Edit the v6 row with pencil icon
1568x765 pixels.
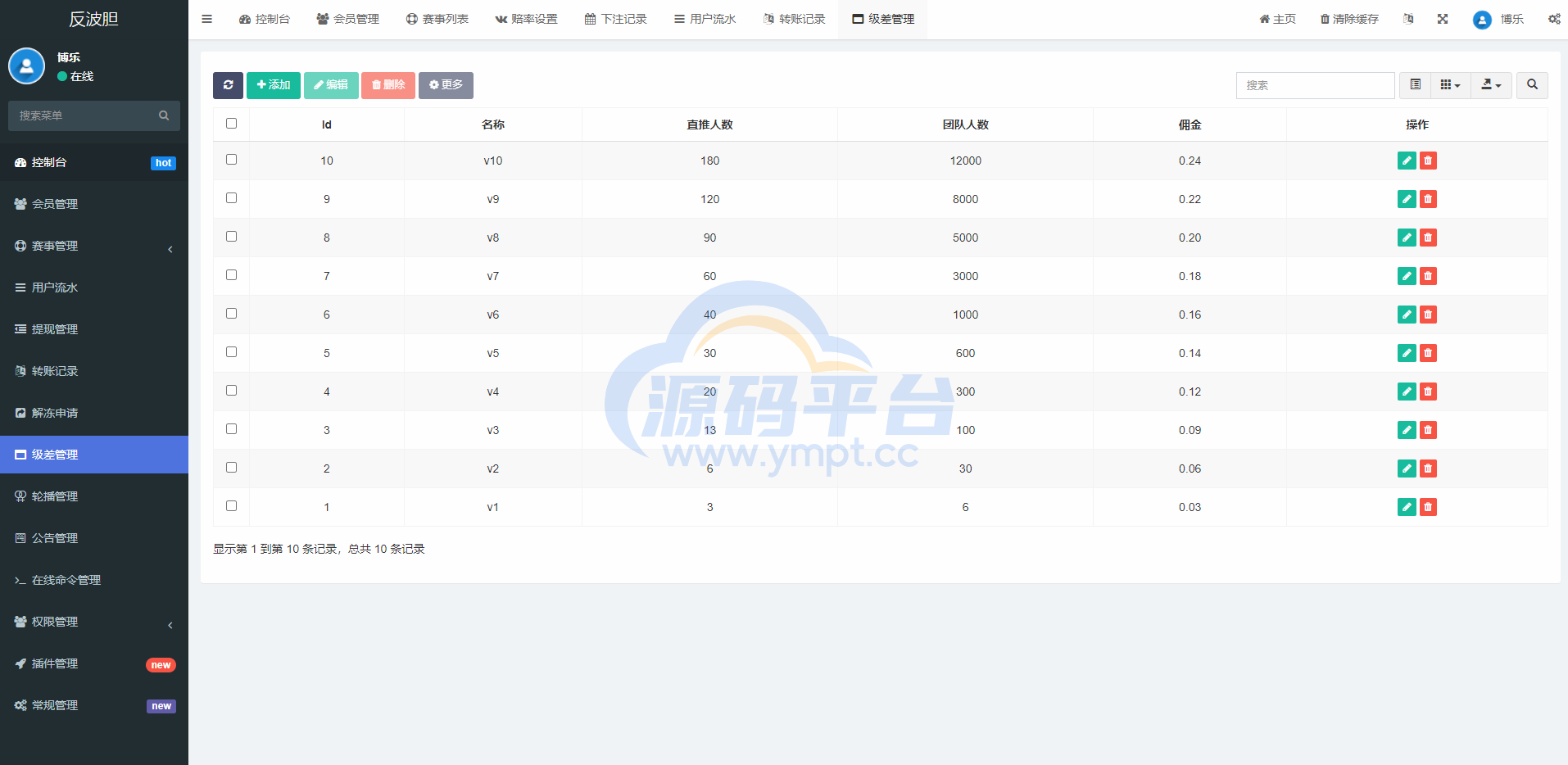(x=1407, y=315)
